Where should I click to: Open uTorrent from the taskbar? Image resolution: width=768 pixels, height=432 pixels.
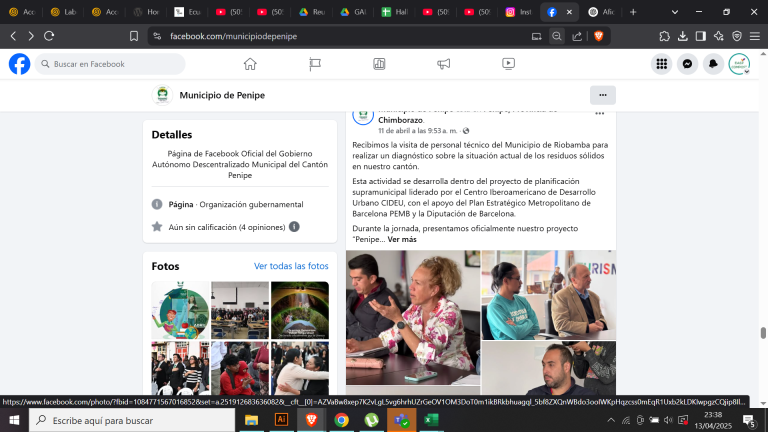pos(371,420)
